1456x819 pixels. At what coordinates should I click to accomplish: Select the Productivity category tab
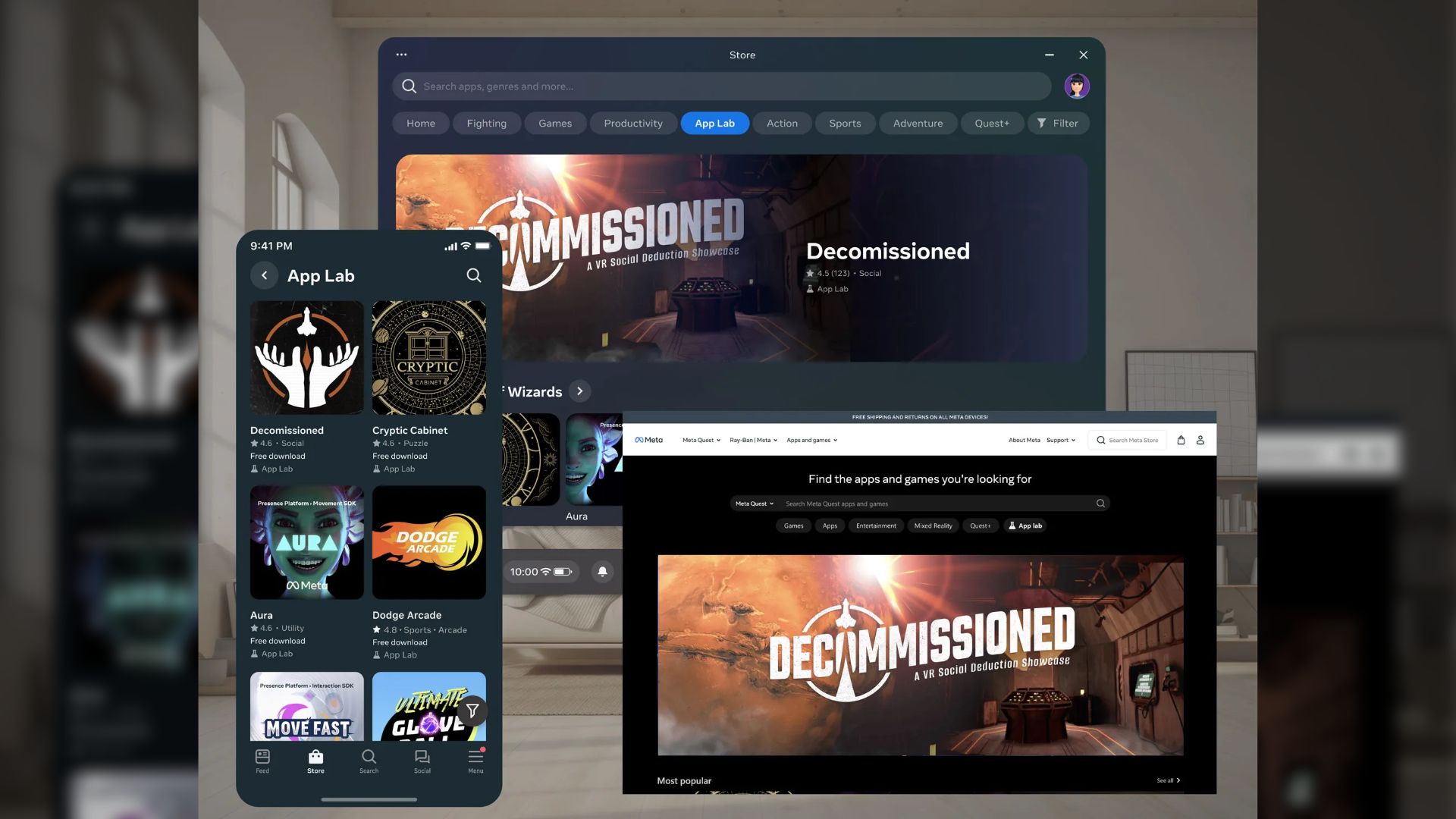click(x=633, y=124)
